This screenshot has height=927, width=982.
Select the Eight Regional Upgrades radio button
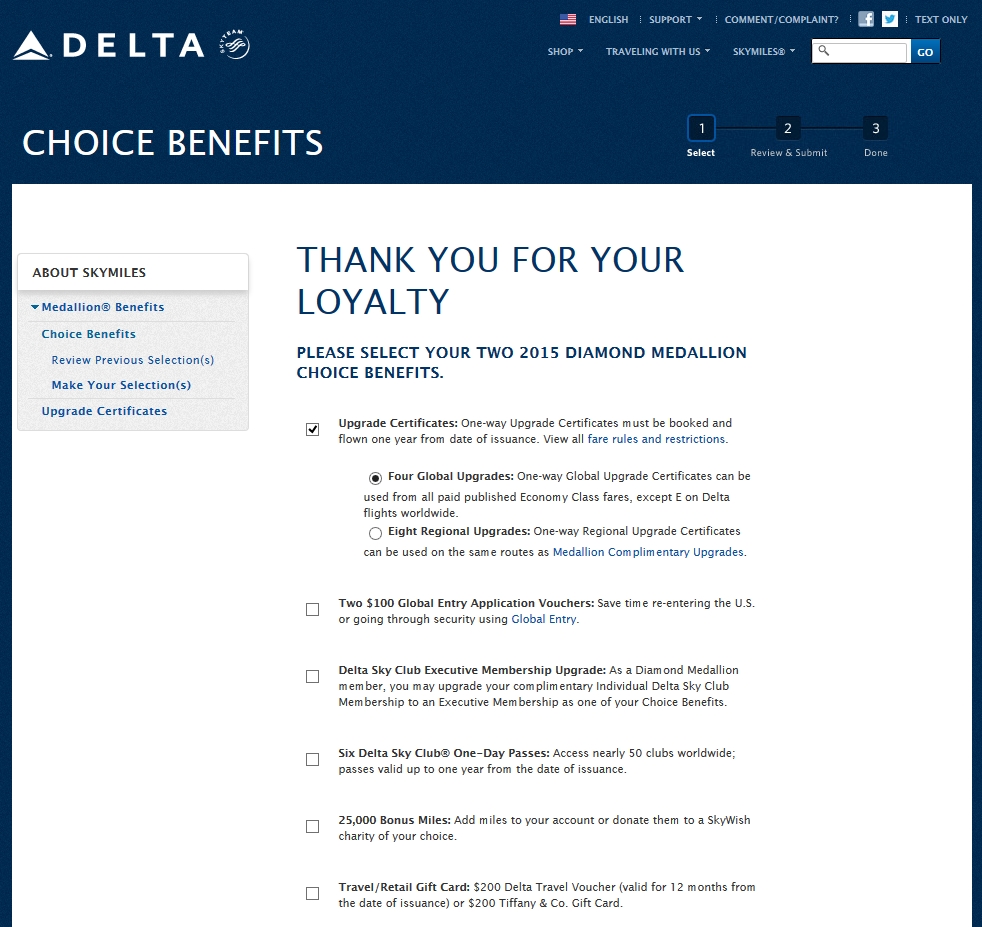click(x=375, y=533)
